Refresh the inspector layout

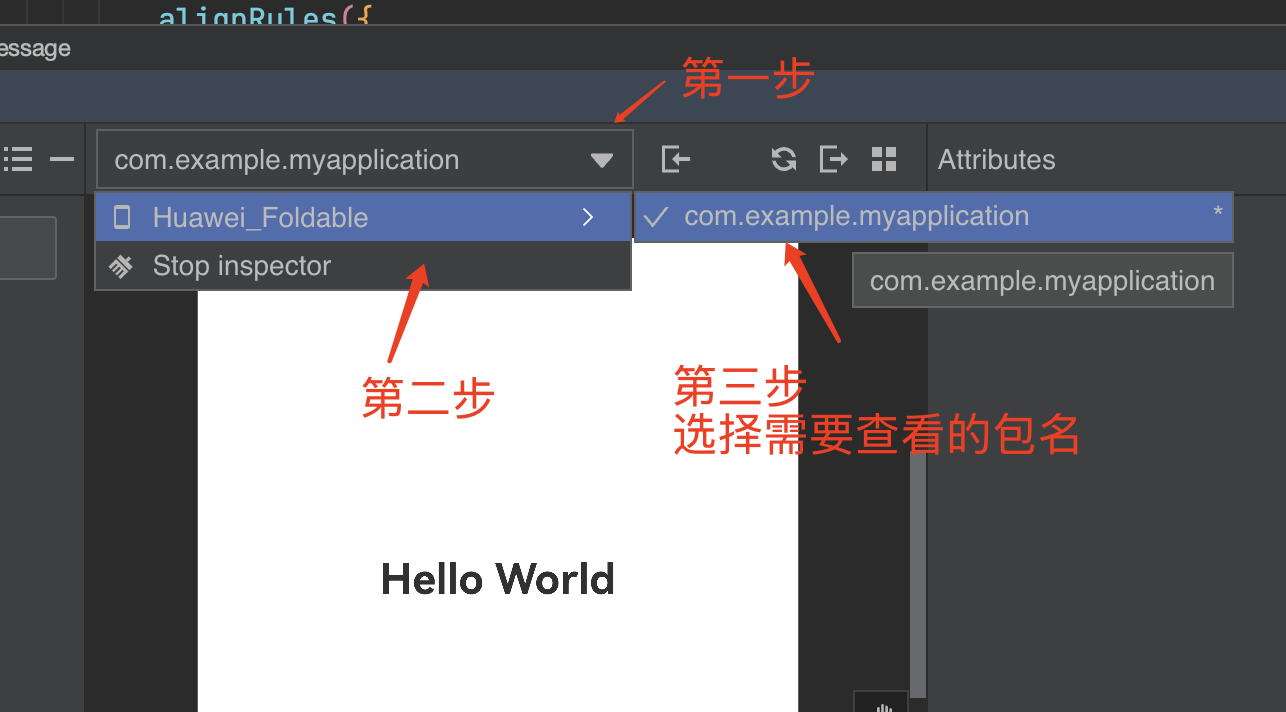(784, 159)
